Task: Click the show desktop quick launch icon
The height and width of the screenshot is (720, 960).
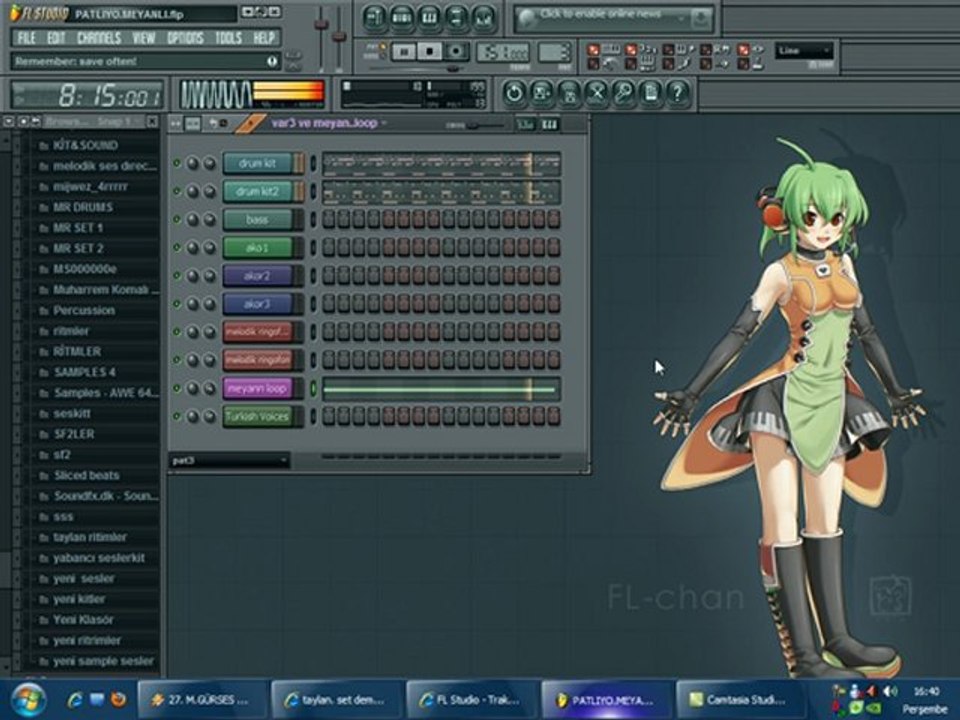Action: point(97,699)
